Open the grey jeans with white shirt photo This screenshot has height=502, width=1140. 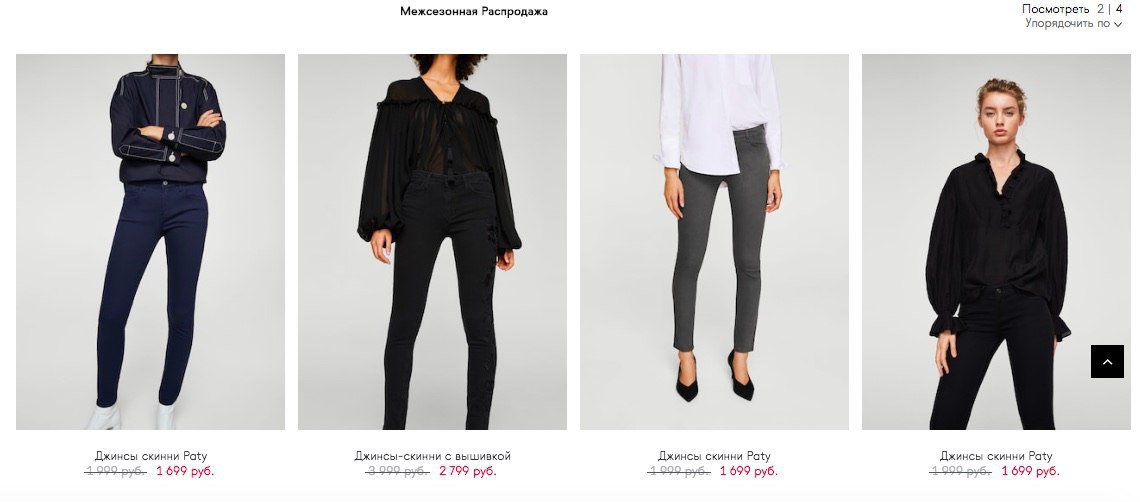click(714, 242)
